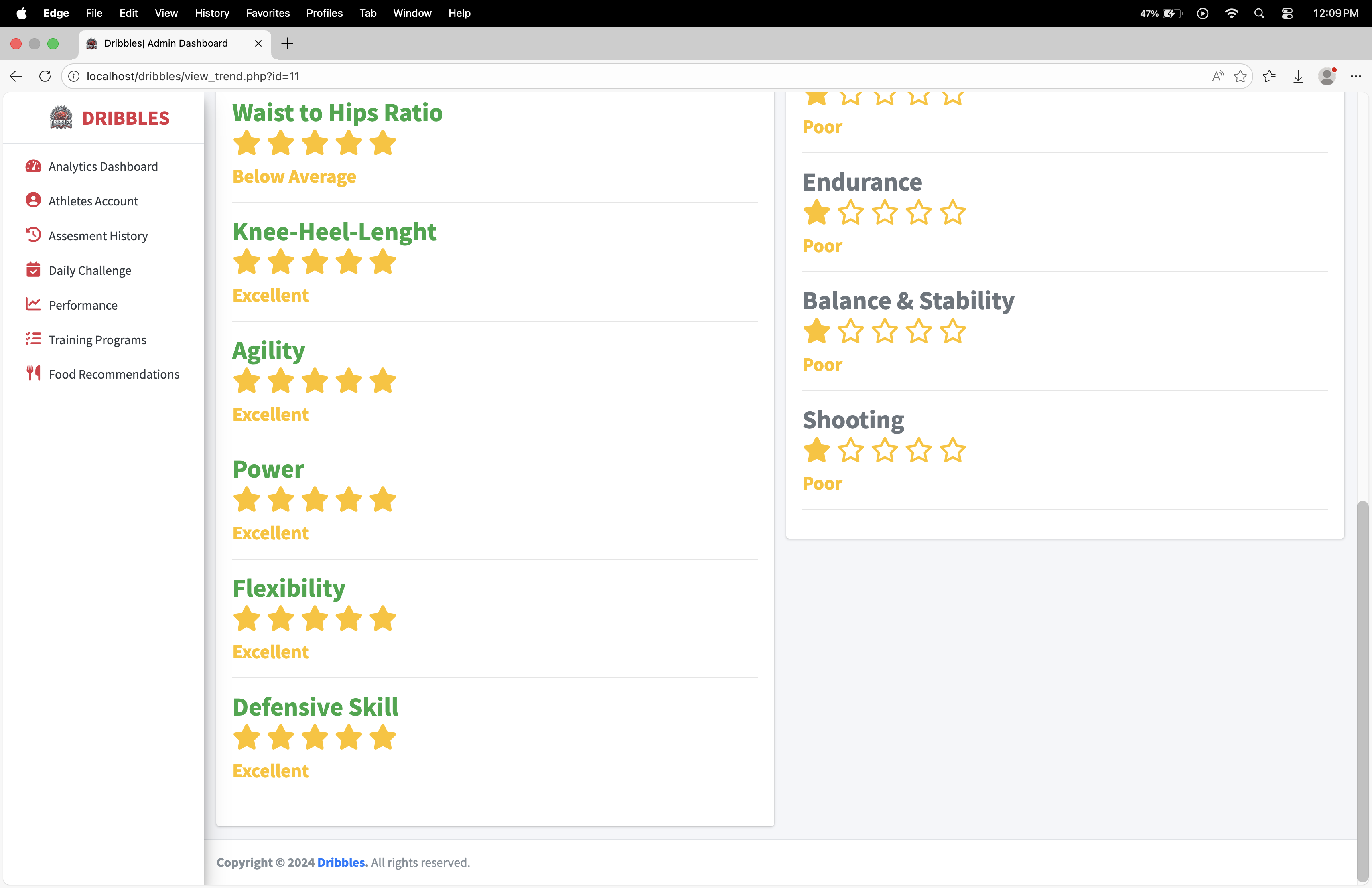Click the Food Recommendations utensils icon

(x=33, y=373)
